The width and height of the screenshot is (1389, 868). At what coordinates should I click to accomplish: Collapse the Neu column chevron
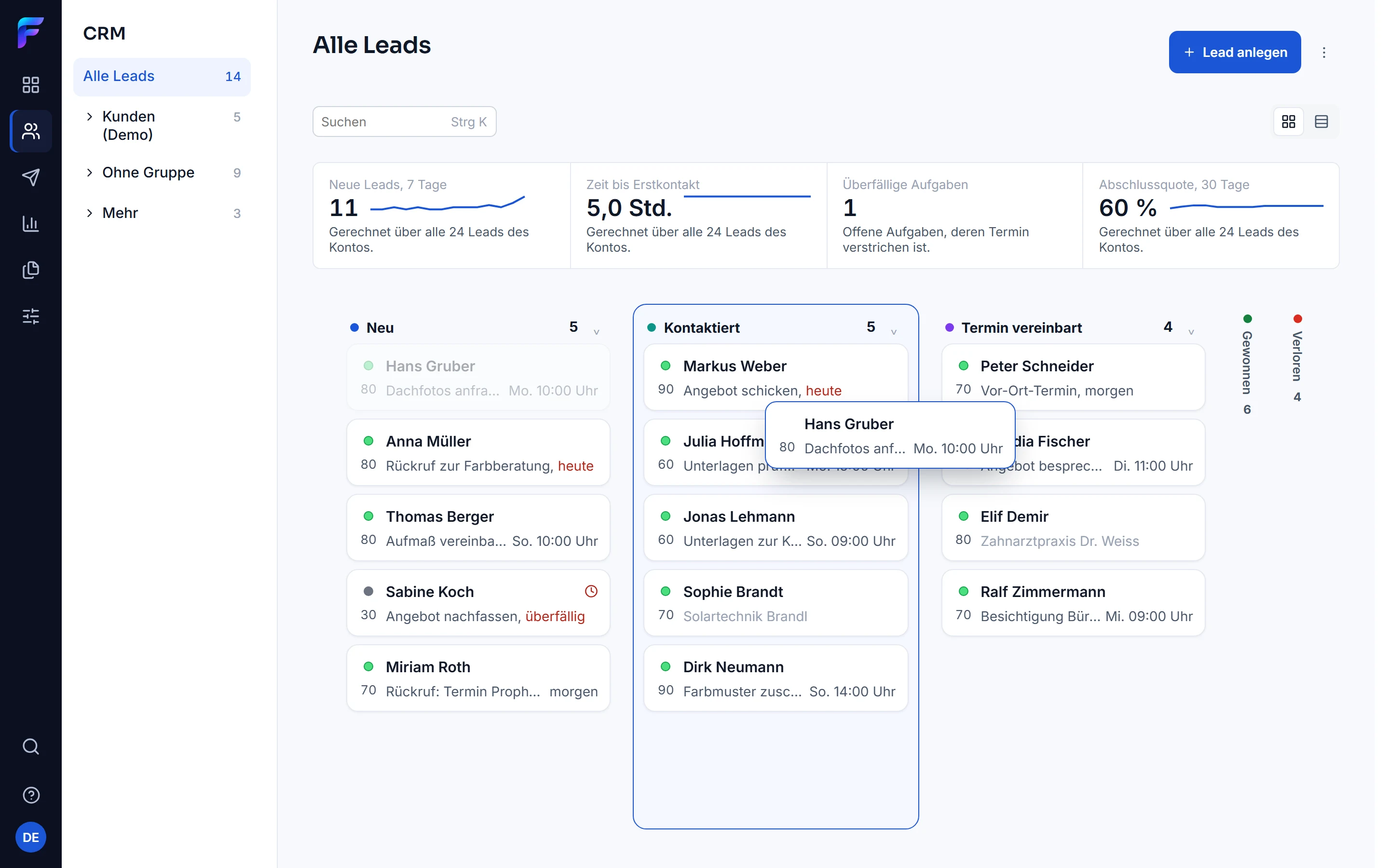click(x=596, y=332)
